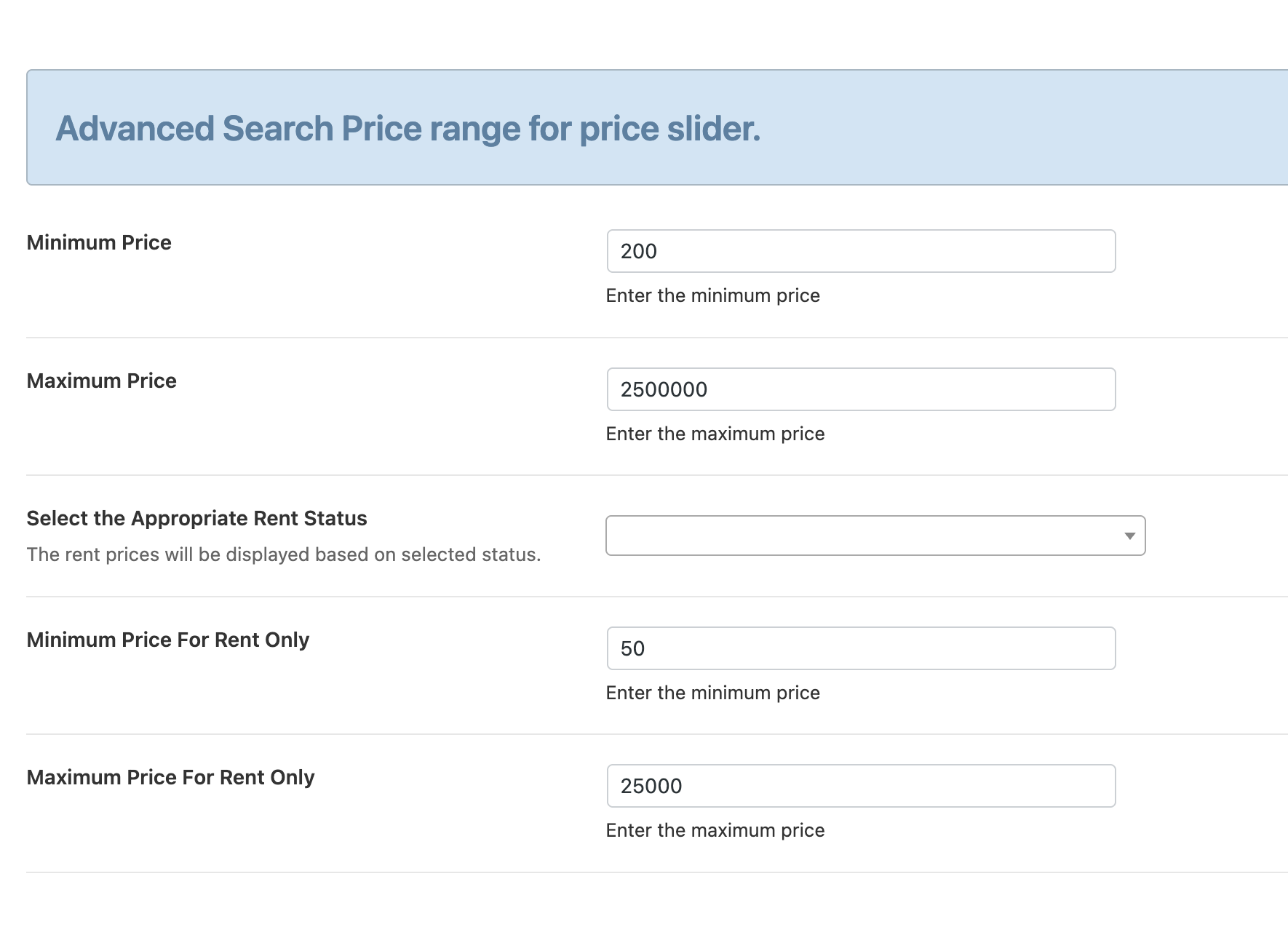Click the Enter the minimum price helper text
Viewport: 1288px width, 943px height.
pos(713,295)
